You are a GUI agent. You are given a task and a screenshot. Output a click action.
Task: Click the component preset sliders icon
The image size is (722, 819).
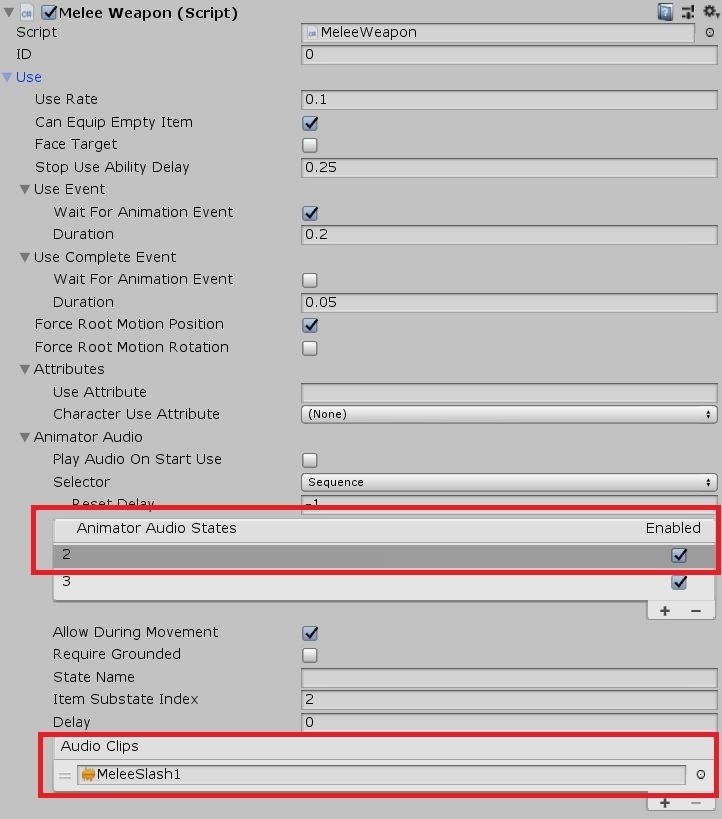click(688, 12)
